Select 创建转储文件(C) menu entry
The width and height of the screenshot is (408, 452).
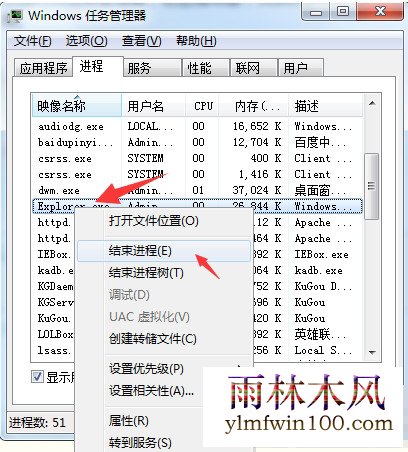tap(164, 339)
